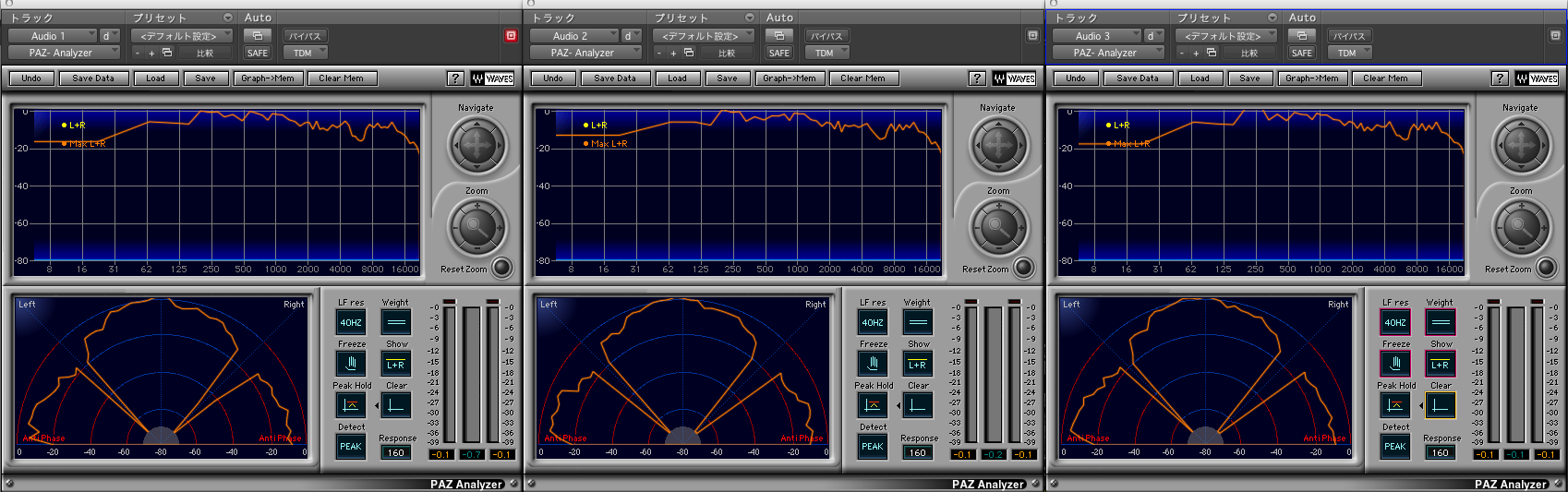Open the TDM dropdown in Audio 1 header

click(x=307, y=53)
